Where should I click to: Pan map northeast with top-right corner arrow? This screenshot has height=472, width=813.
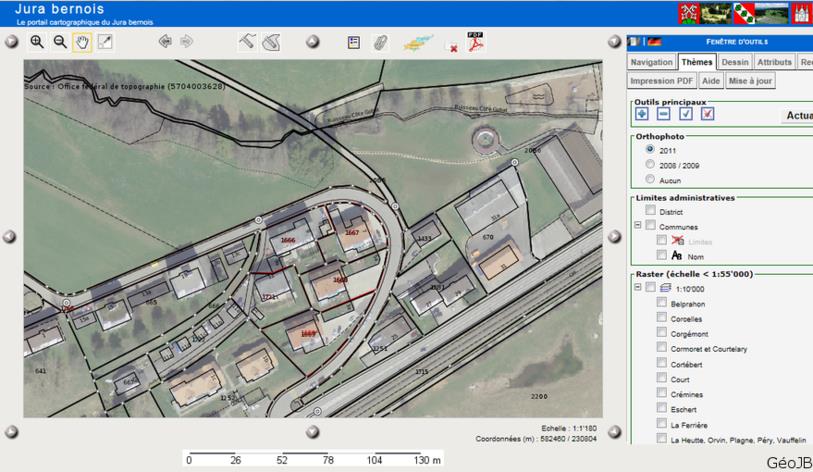click(614, 41)
